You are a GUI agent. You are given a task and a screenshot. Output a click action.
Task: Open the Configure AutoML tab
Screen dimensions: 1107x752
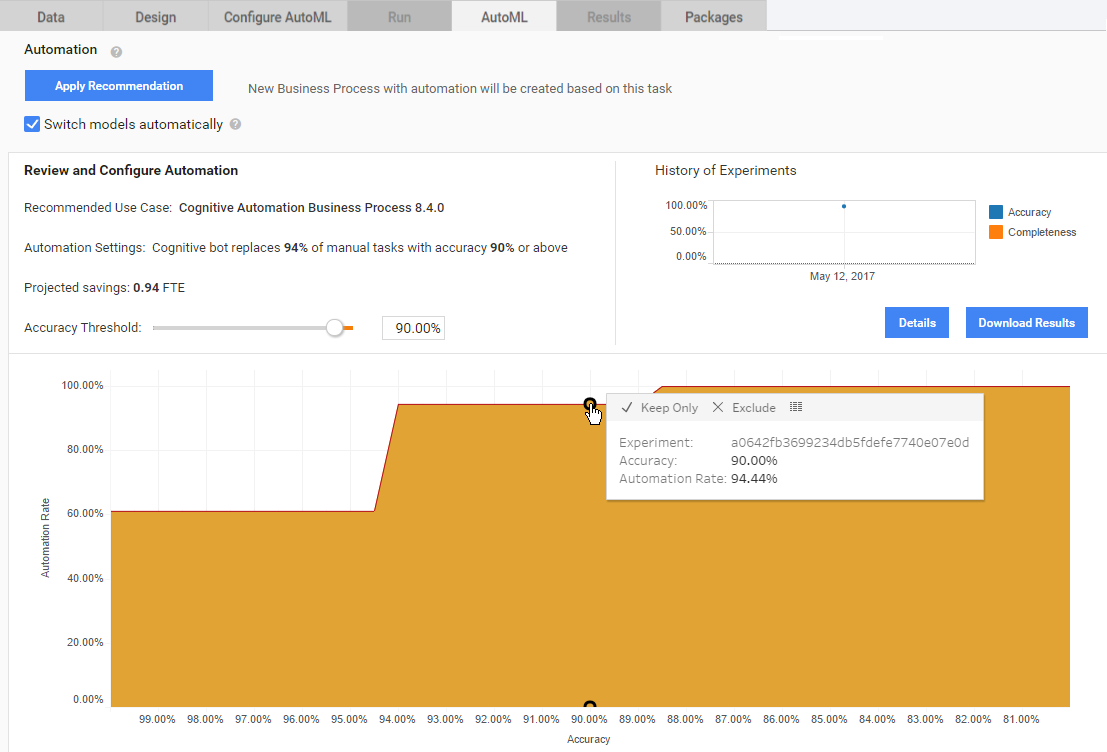tap(277, 17)
